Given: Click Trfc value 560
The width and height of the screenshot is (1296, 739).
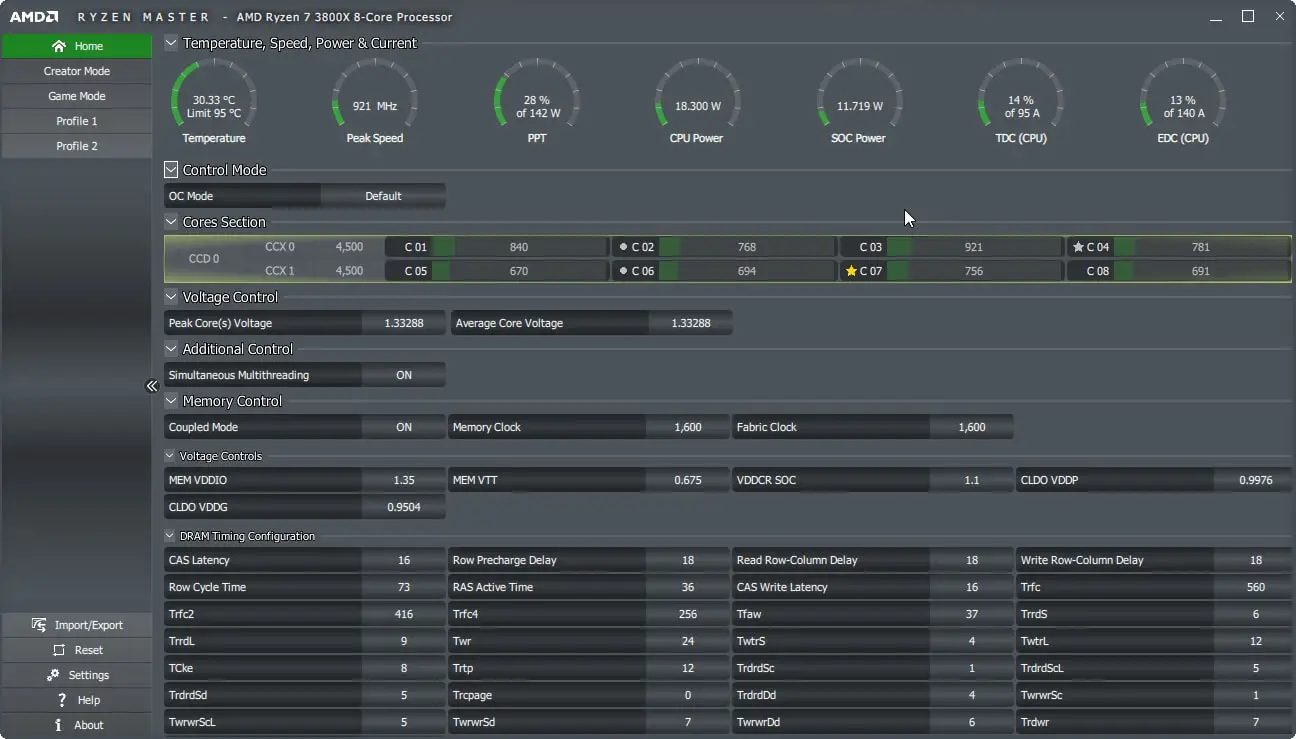Looking at the screenshot, I should click(1256, 587).
